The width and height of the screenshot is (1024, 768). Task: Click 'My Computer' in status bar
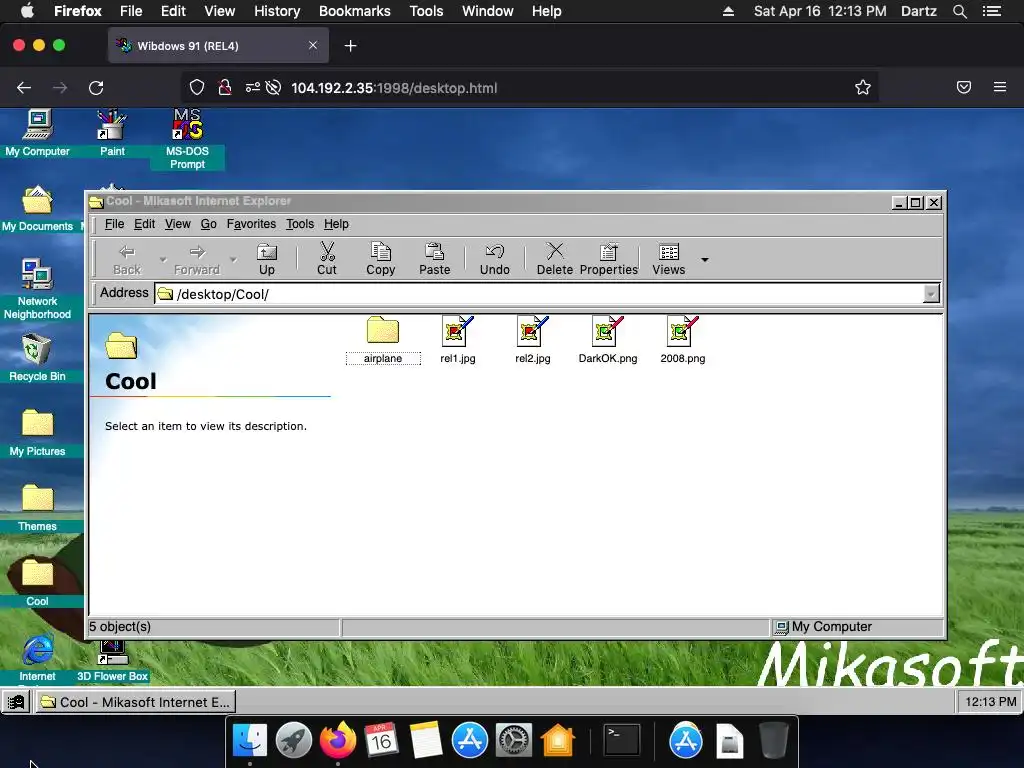pos(831,627)
